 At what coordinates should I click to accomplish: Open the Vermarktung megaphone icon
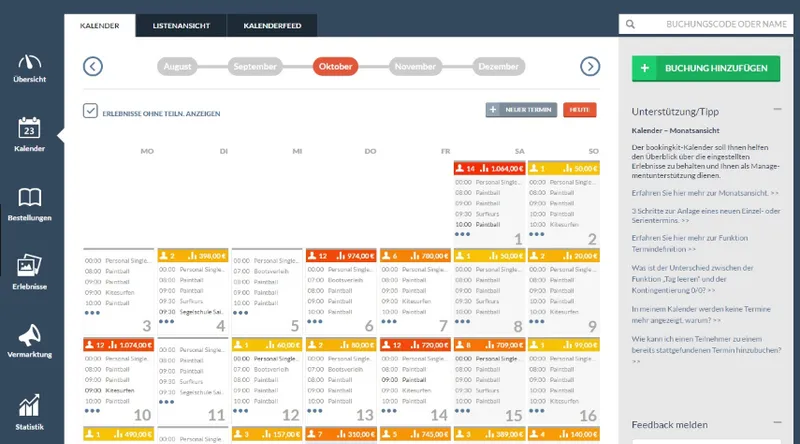(30, 335)
